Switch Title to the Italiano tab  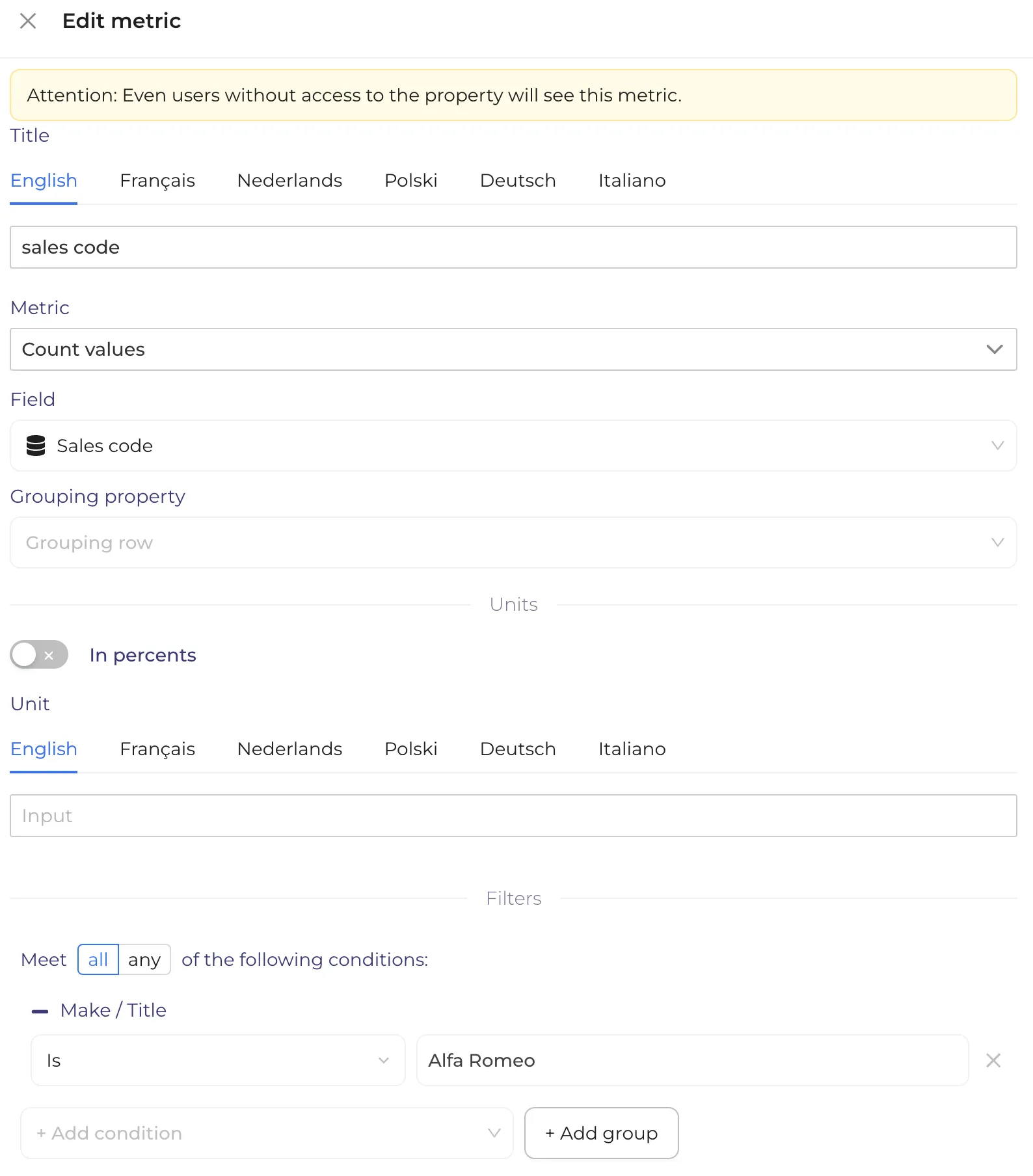[632, 181]
